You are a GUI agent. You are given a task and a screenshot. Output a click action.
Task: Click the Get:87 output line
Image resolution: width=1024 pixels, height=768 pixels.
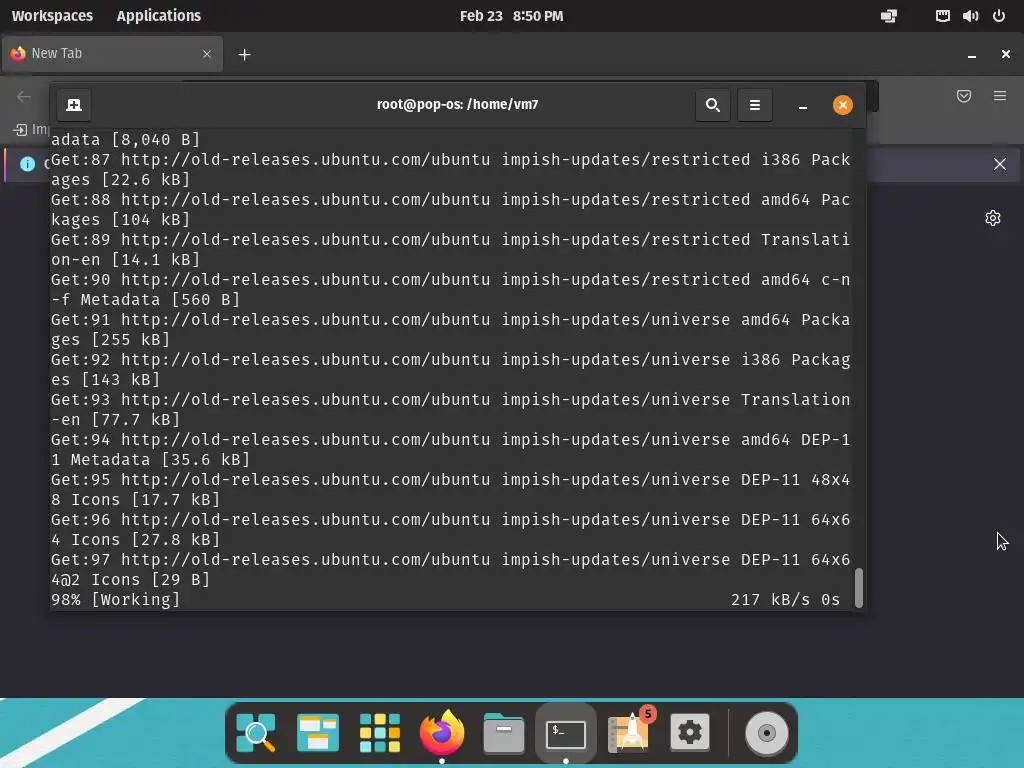[x=451, y=160]
